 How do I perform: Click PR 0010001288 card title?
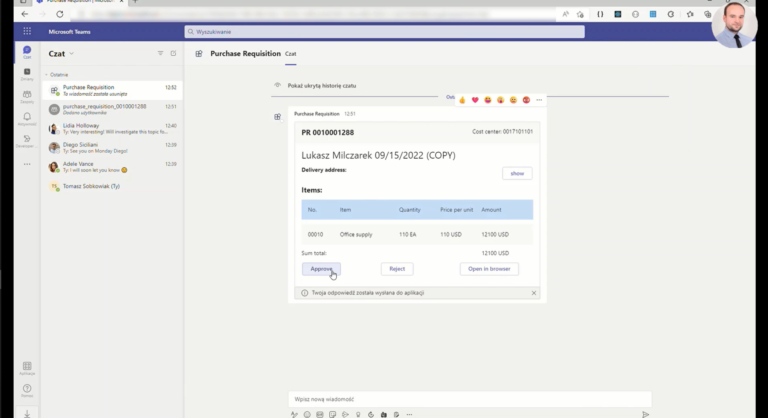click(328, 133)
